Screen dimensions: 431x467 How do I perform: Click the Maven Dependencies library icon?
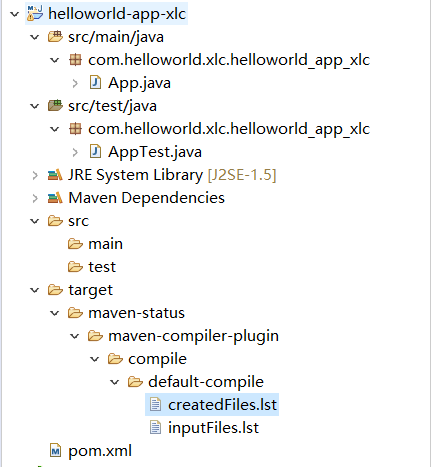(55, 198)
